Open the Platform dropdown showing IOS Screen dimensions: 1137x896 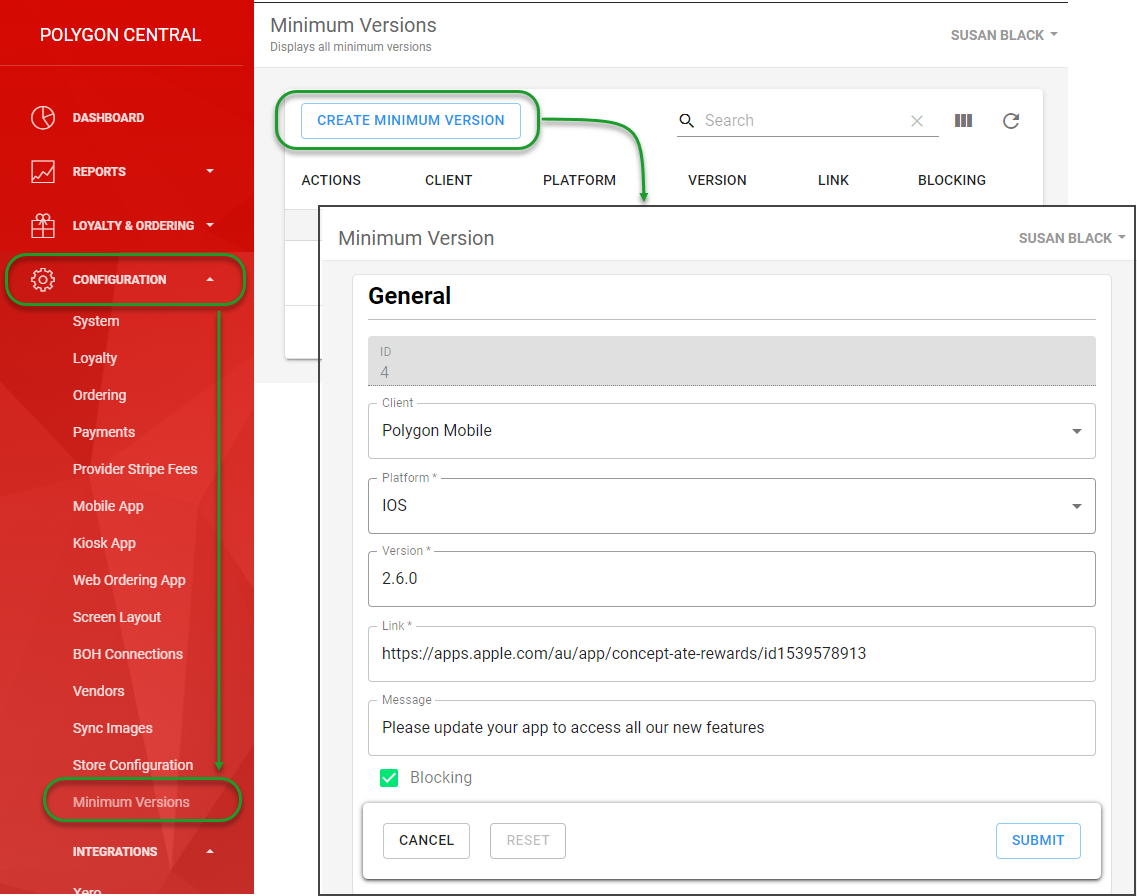click(732, 506)
